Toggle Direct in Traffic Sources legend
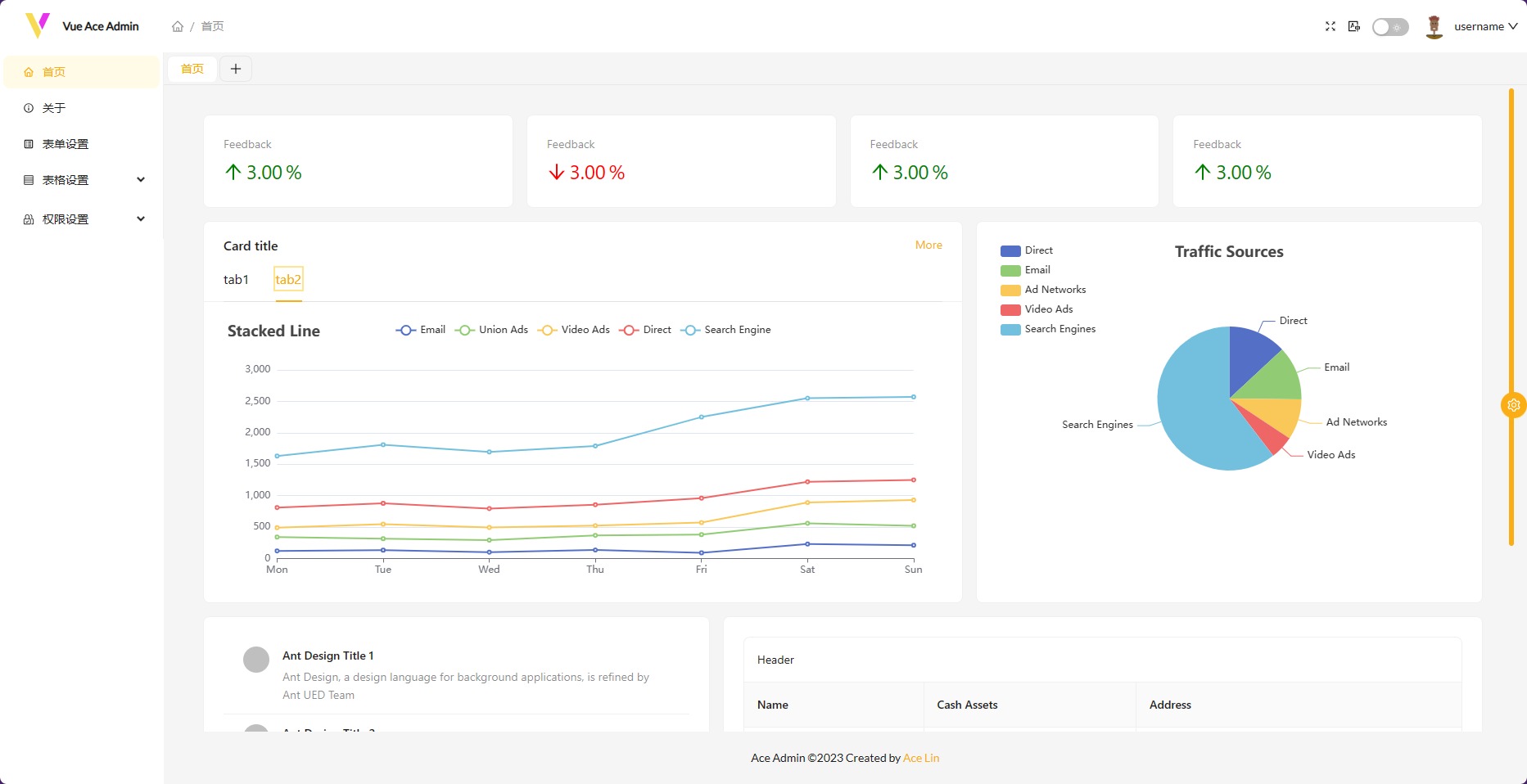 pyautogui.click(x=1027, y=250)
